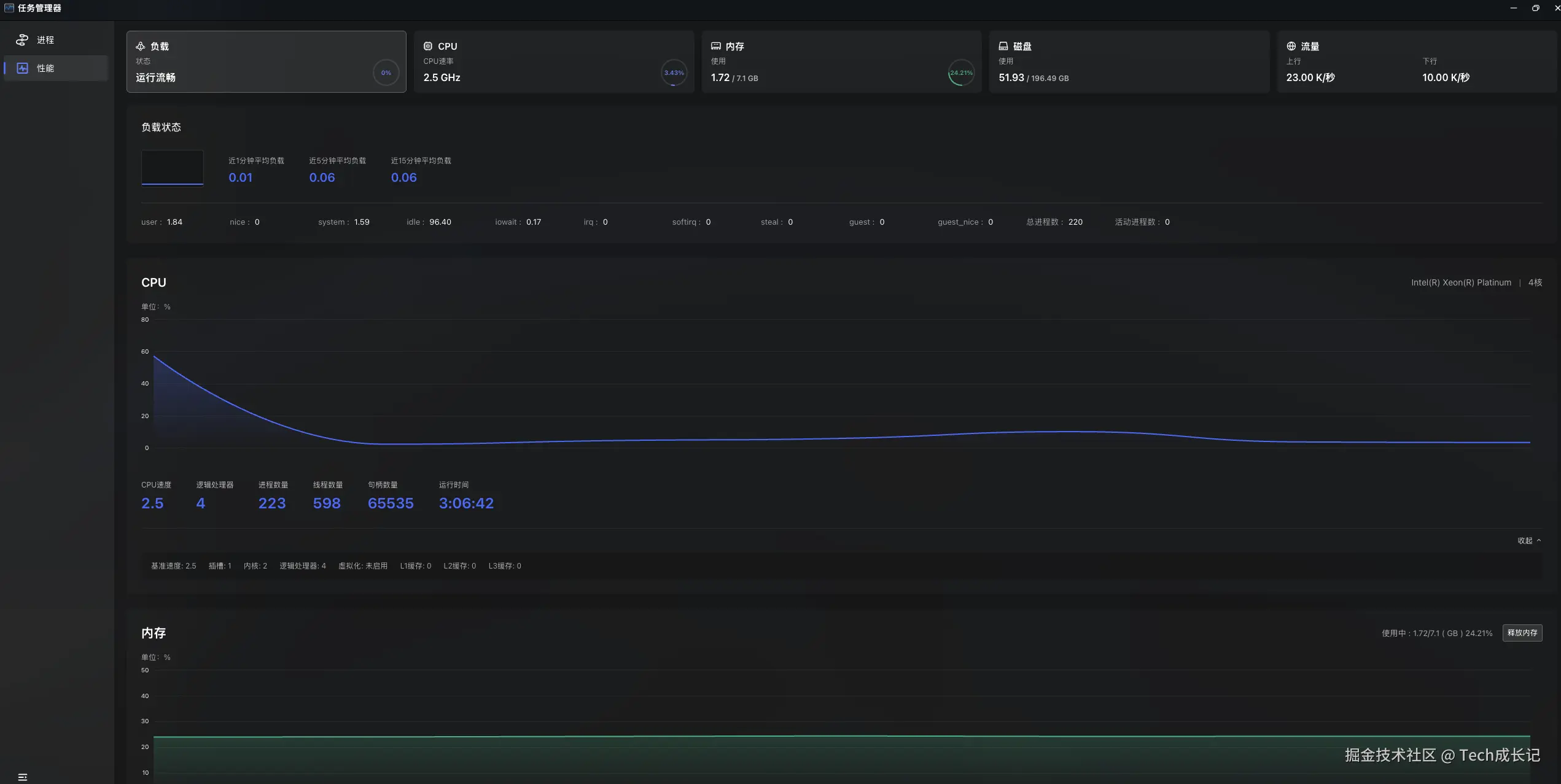Select the 磁盘 usage card
Viewport: 1561px width, 784px height.
[x=1129, y=61]
